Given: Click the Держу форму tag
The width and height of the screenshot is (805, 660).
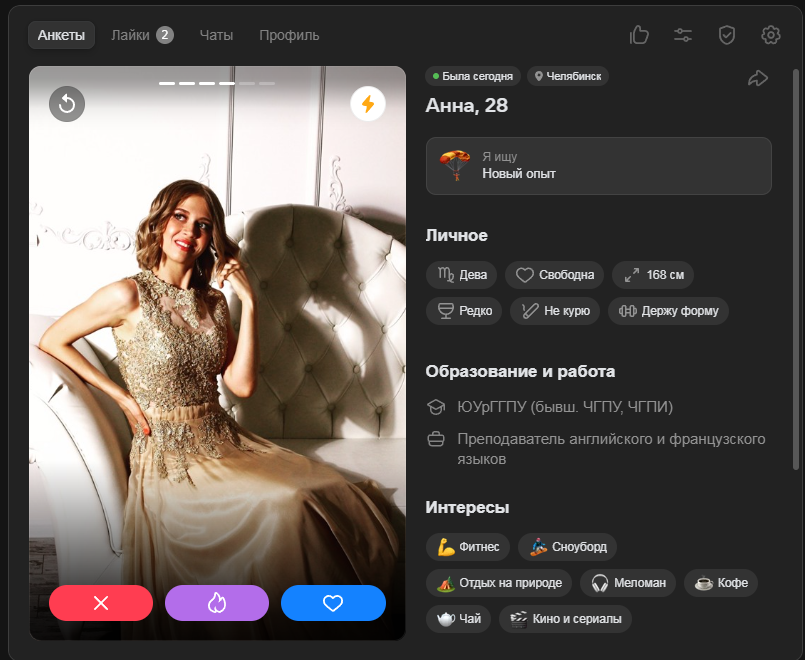Looking at the screenshot, I should [668, 311].
